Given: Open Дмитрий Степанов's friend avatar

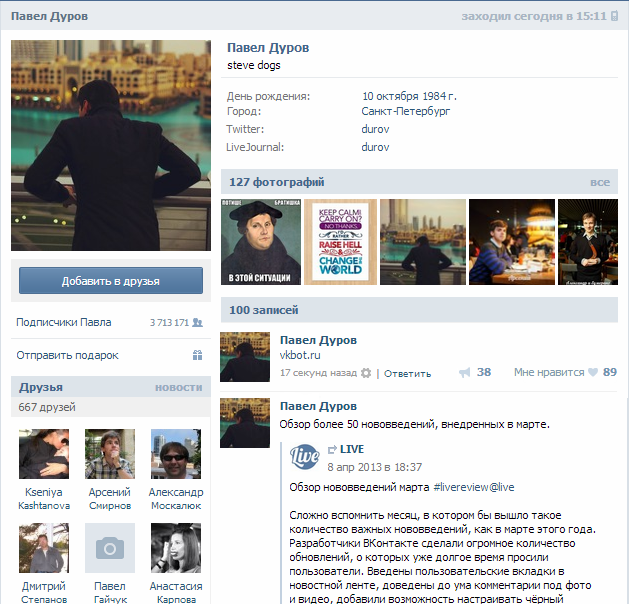Looking at the screenshot, I should 44,548.
